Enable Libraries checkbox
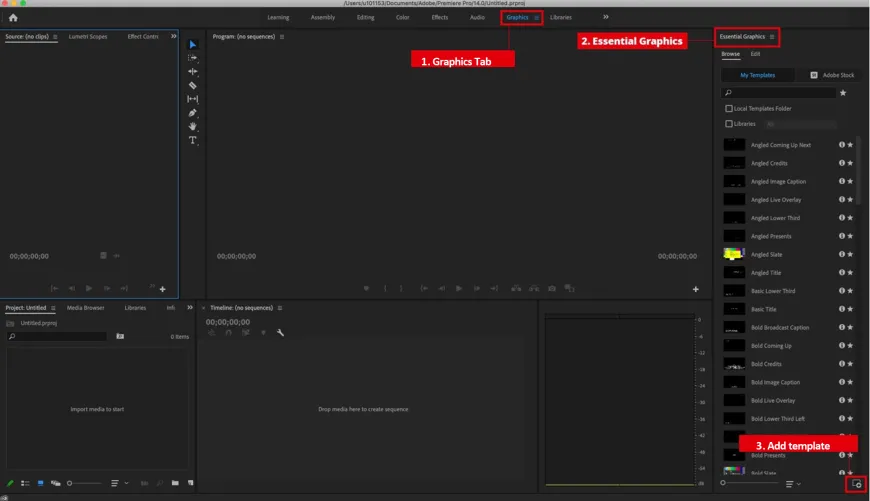The width and height of the screenshot is (870, 501). pos(729,124)
